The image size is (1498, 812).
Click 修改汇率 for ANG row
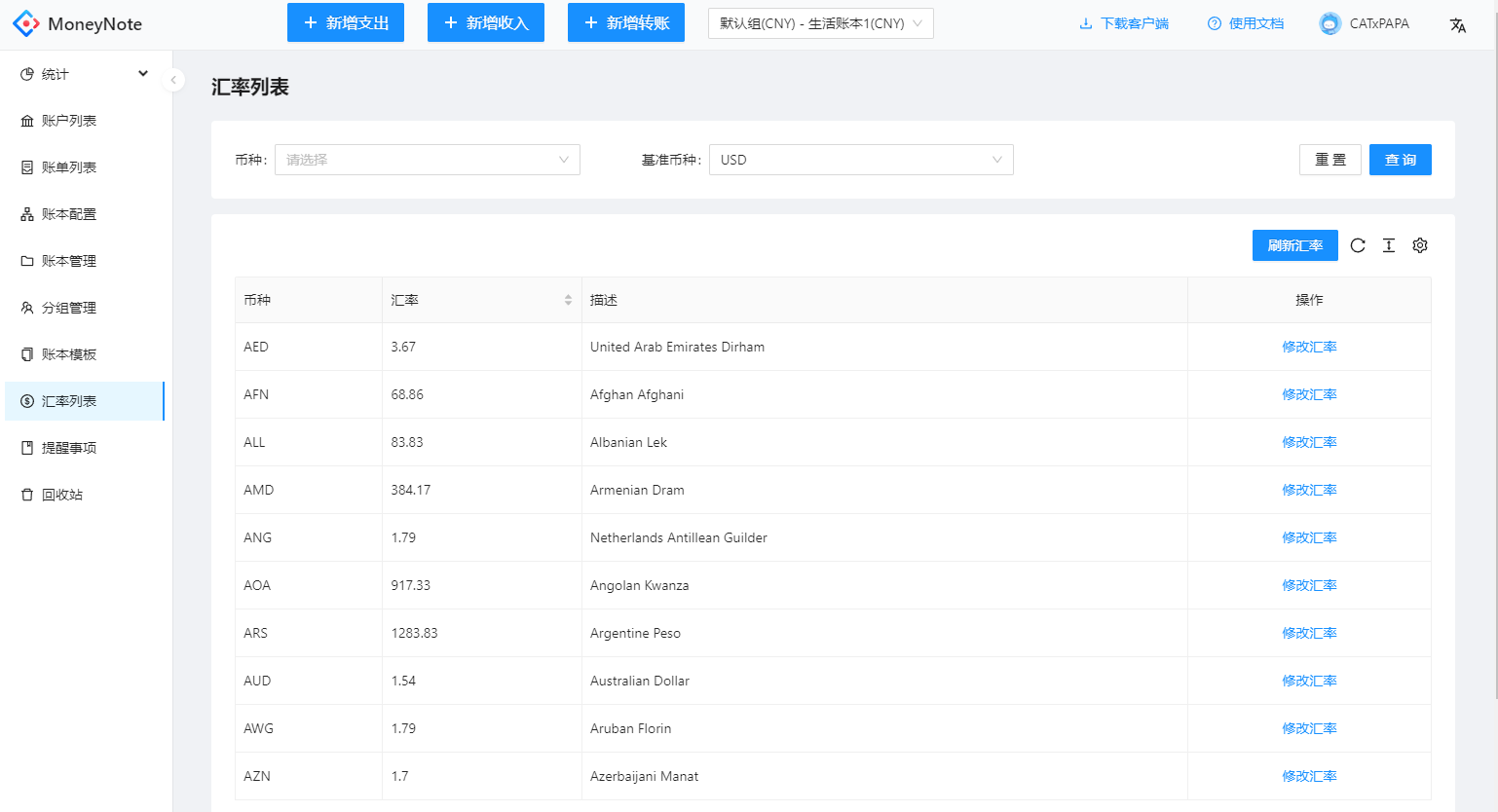point(1309,537)
